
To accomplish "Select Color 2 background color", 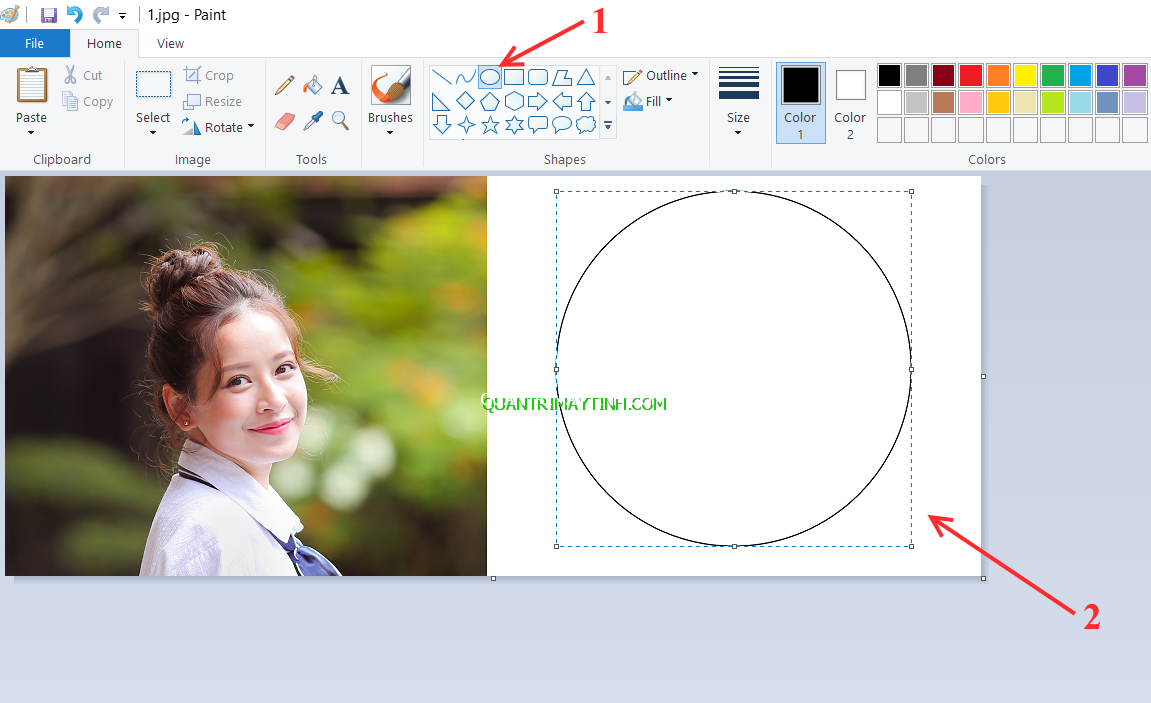I will pos(850,102).
